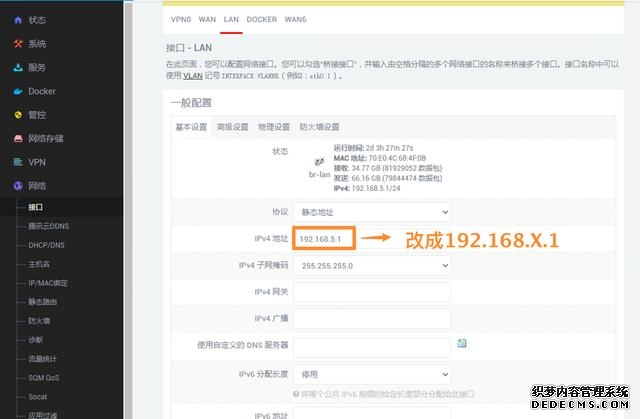
Task: Open 诊断 submenu entry
Action: pyautogui.click(x=36, y=339)
